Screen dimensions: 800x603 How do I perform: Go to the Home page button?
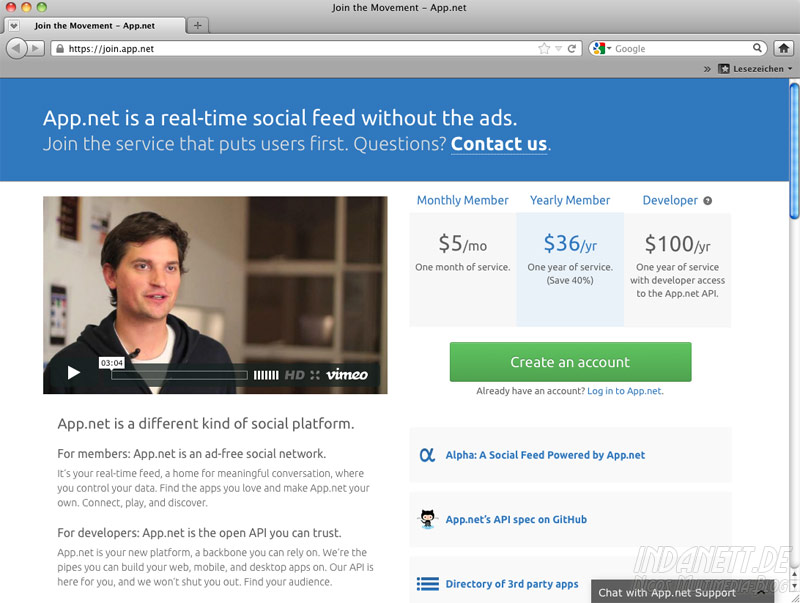(x=784, y=48)
